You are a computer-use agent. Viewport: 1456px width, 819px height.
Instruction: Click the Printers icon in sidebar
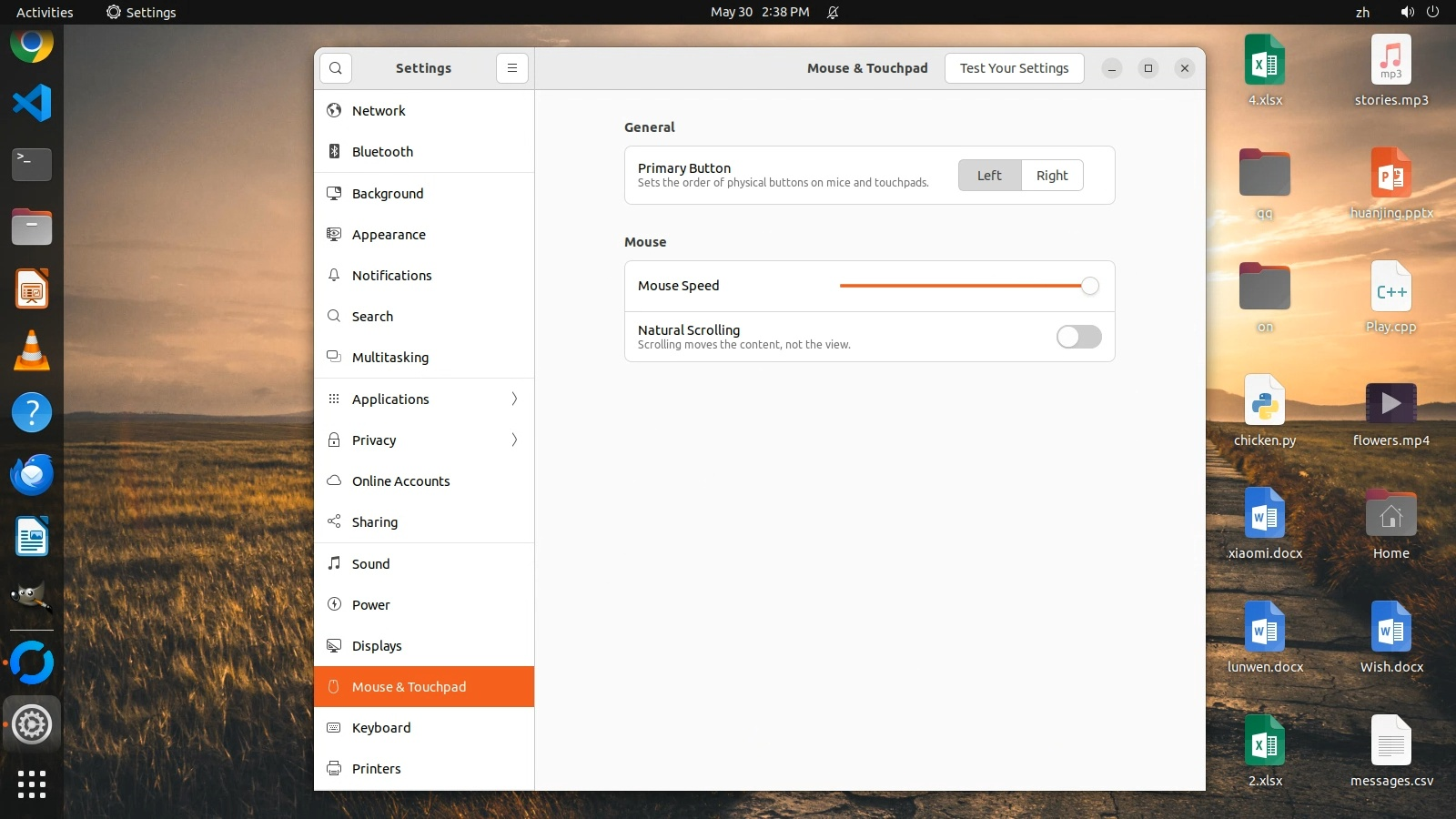pos(334,768)
